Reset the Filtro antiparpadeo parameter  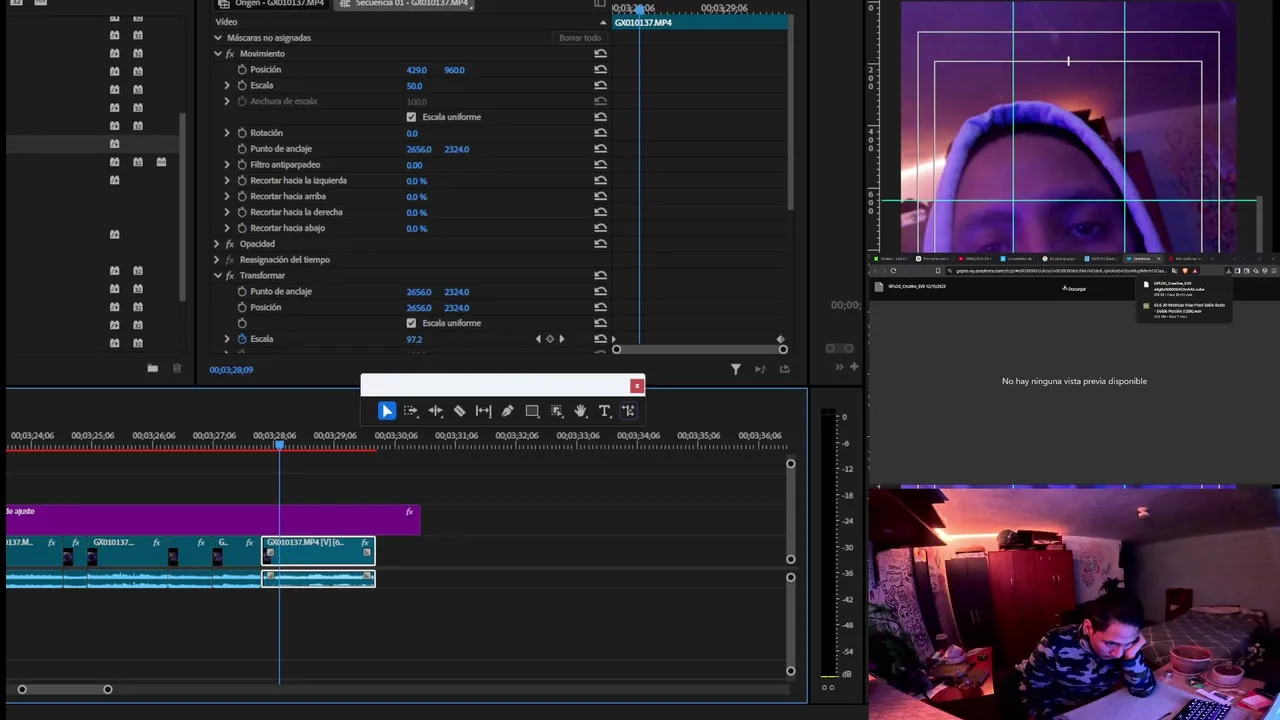(600, 165)
